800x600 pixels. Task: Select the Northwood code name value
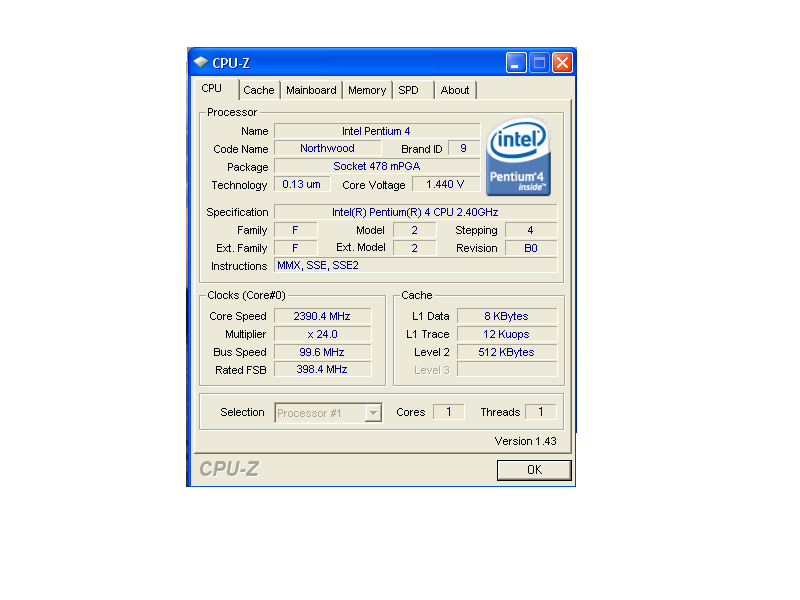328,148
